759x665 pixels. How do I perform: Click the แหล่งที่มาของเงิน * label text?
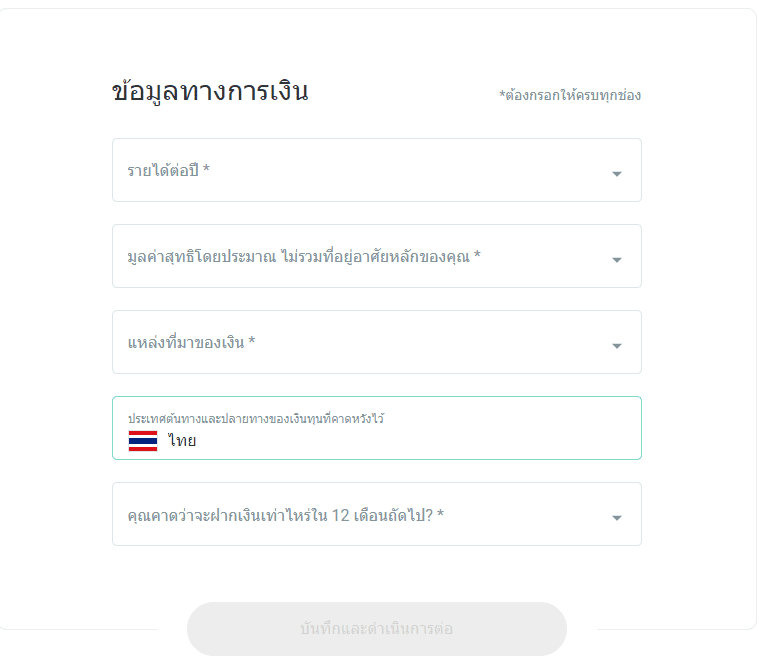click(191, 342)
